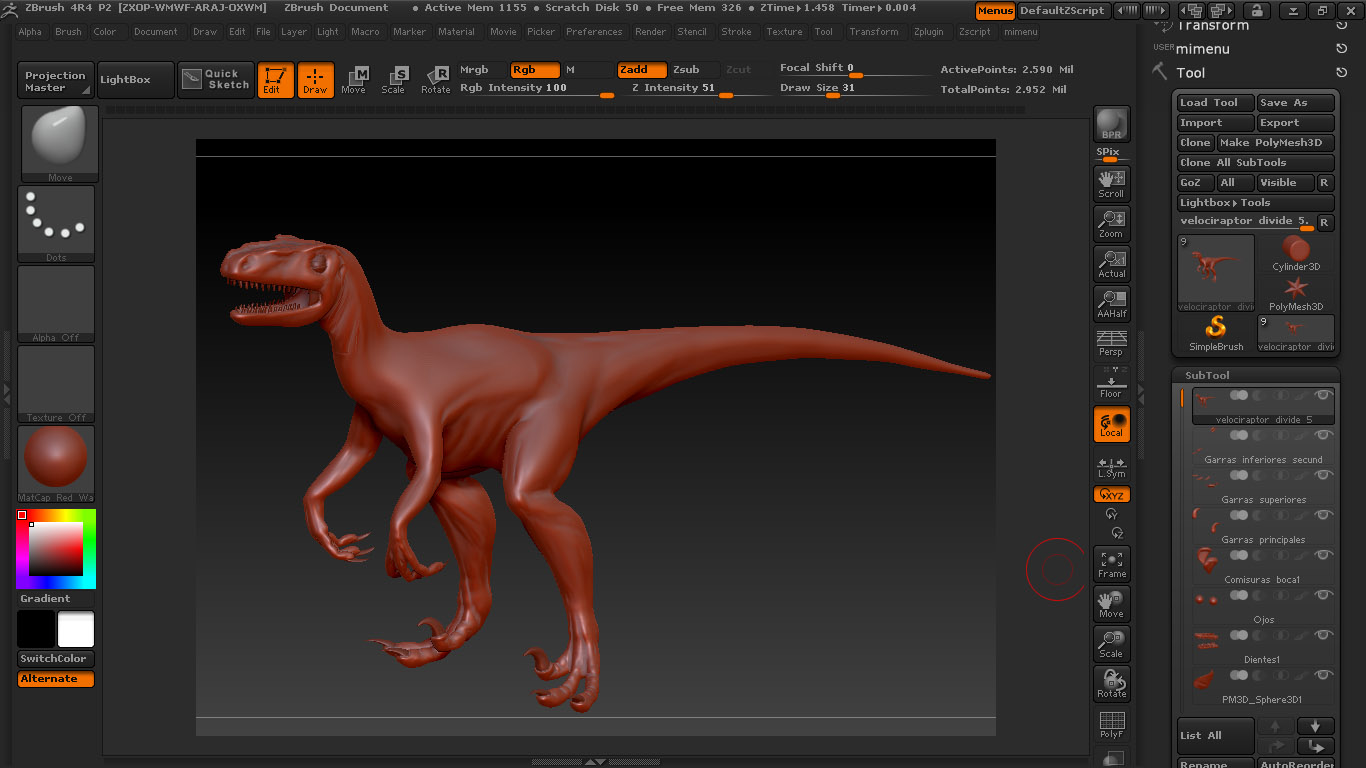The height and width of the screenshot is (768, 1366).
Task: Choose the SimpleBrush tool
Action: click(1216, 333)
